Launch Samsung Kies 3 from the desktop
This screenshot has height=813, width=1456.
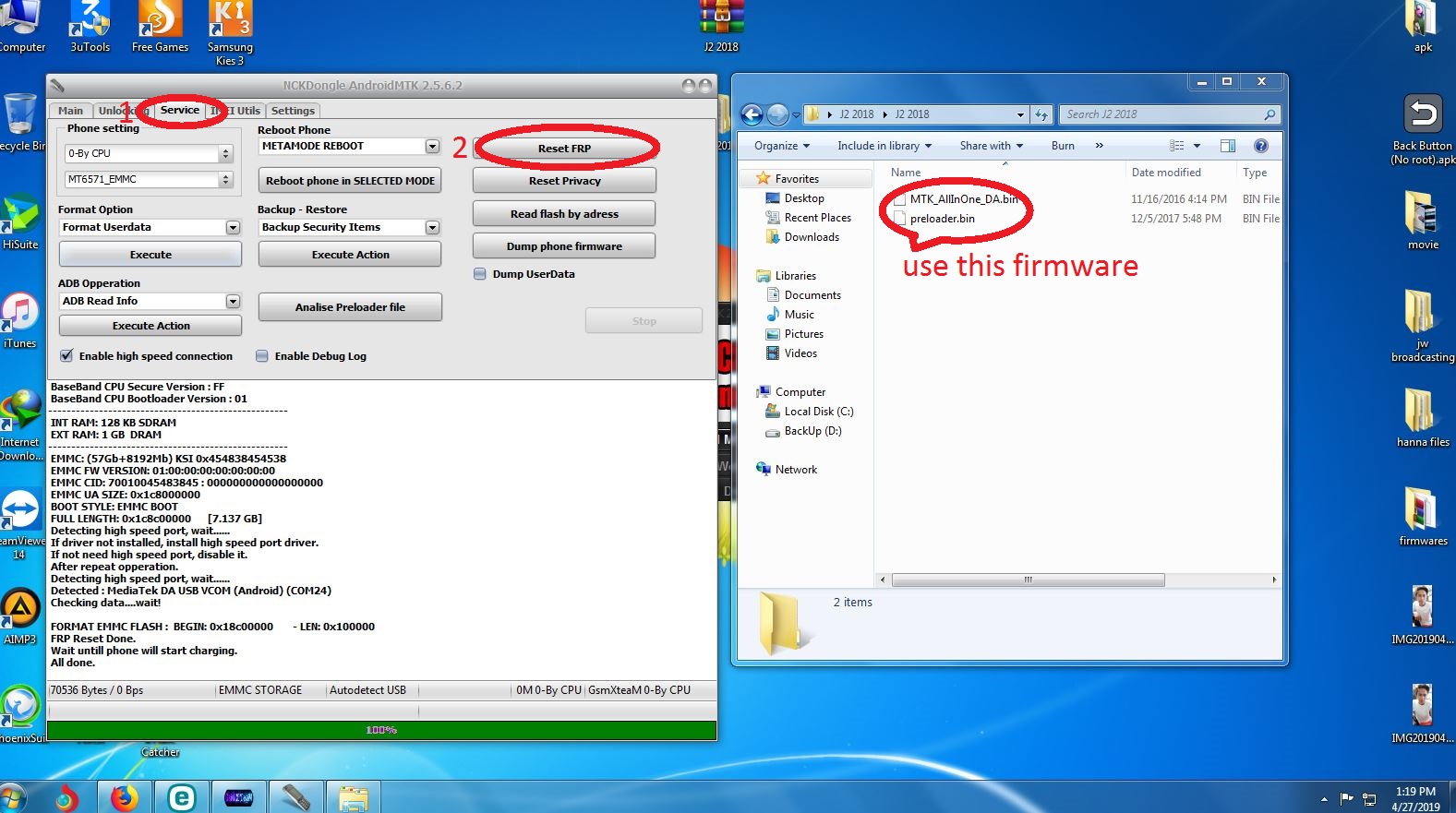[230, 32]
